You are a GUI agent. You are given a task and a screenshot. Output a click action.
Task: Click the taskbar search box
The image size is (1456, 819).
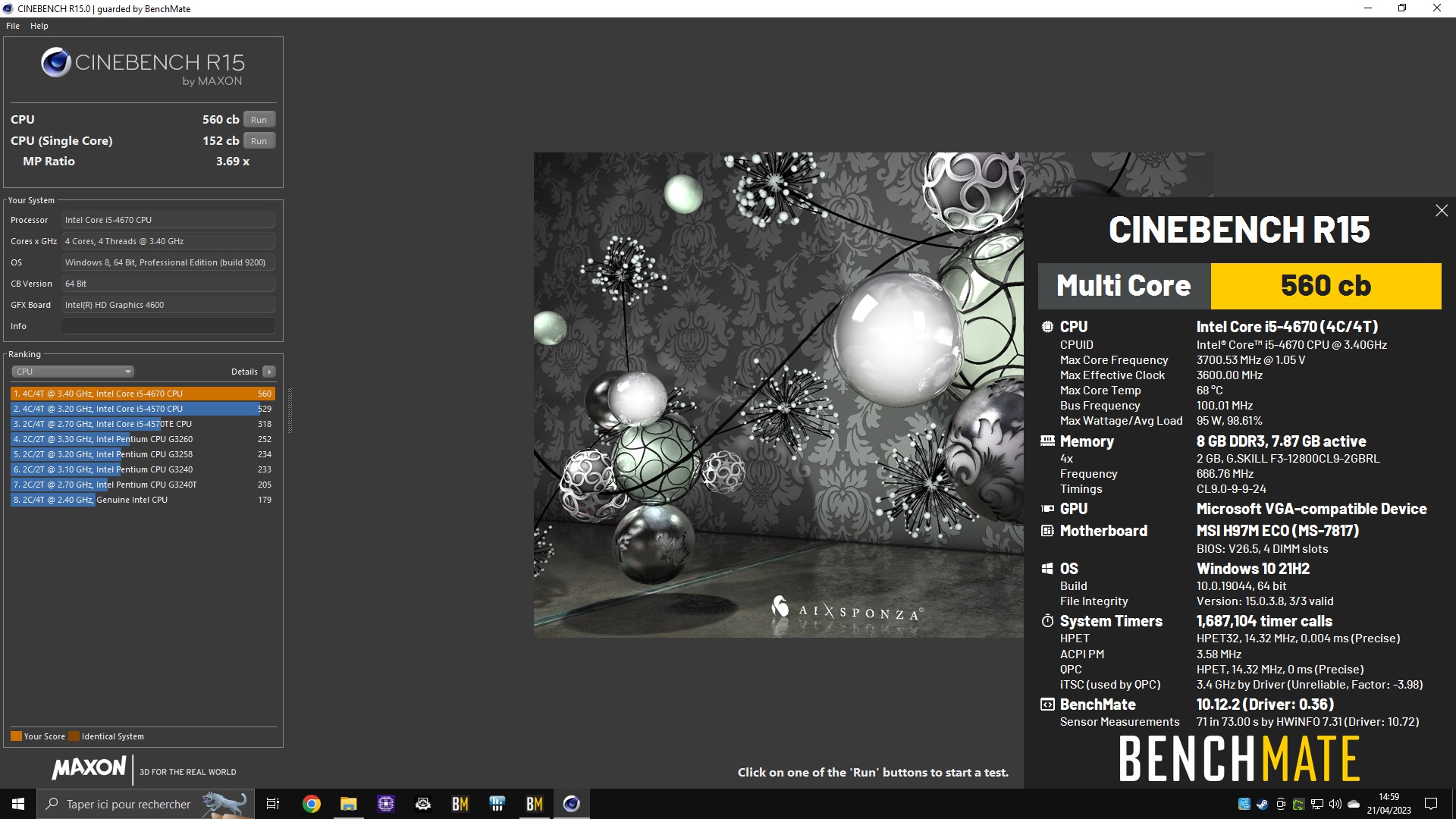[x=146, y=804]
